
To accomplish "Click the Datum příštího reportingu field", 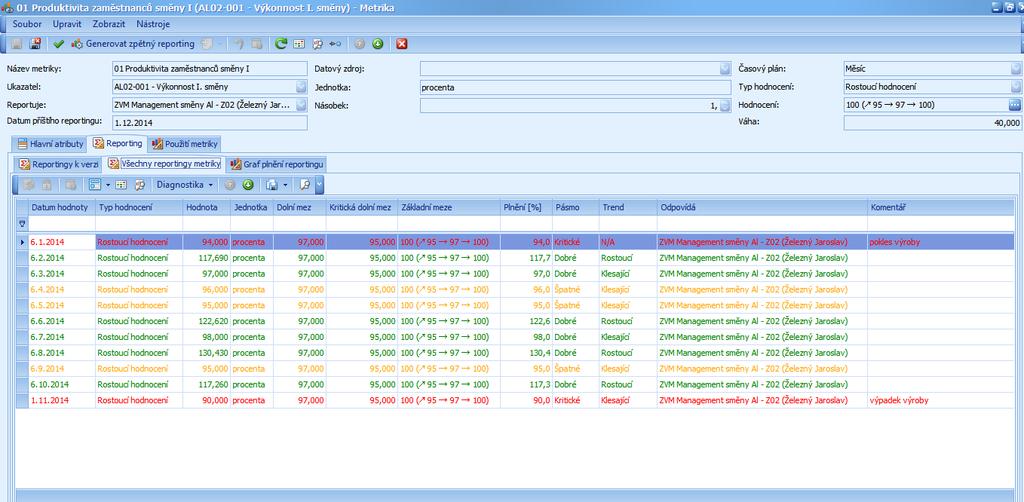I will tap(209, 123).
